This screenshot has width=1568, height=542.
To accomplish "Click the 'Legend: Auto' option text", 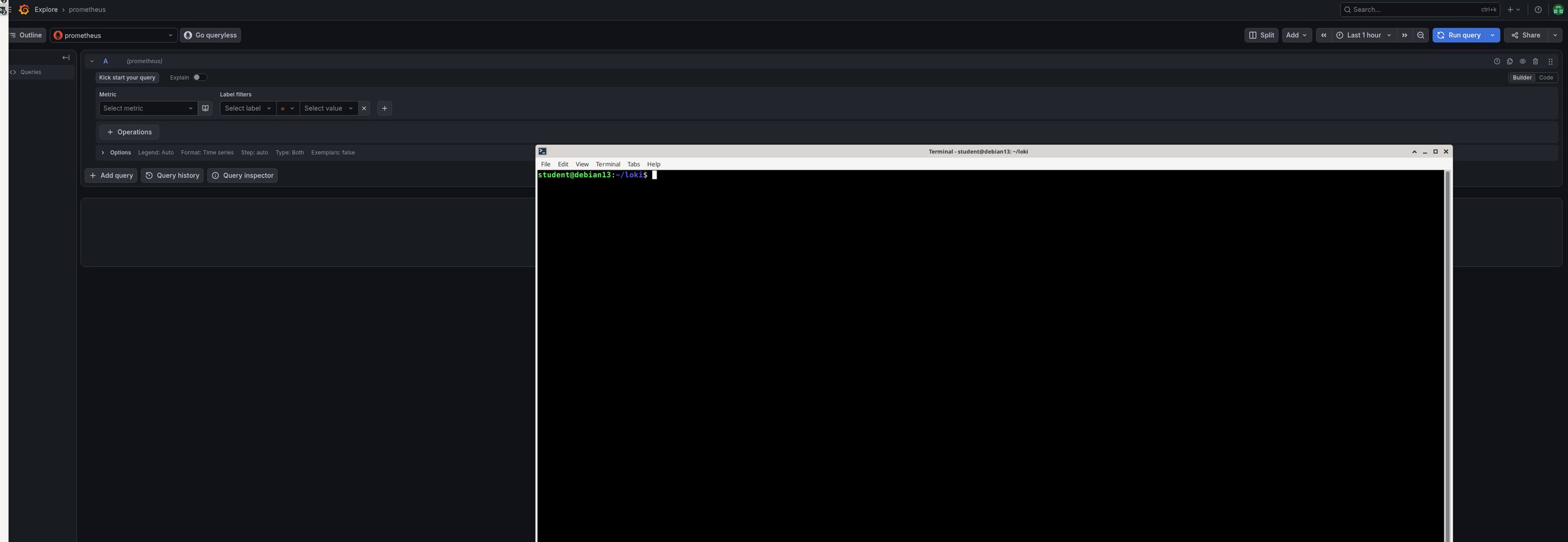I will tap(156, 152).
